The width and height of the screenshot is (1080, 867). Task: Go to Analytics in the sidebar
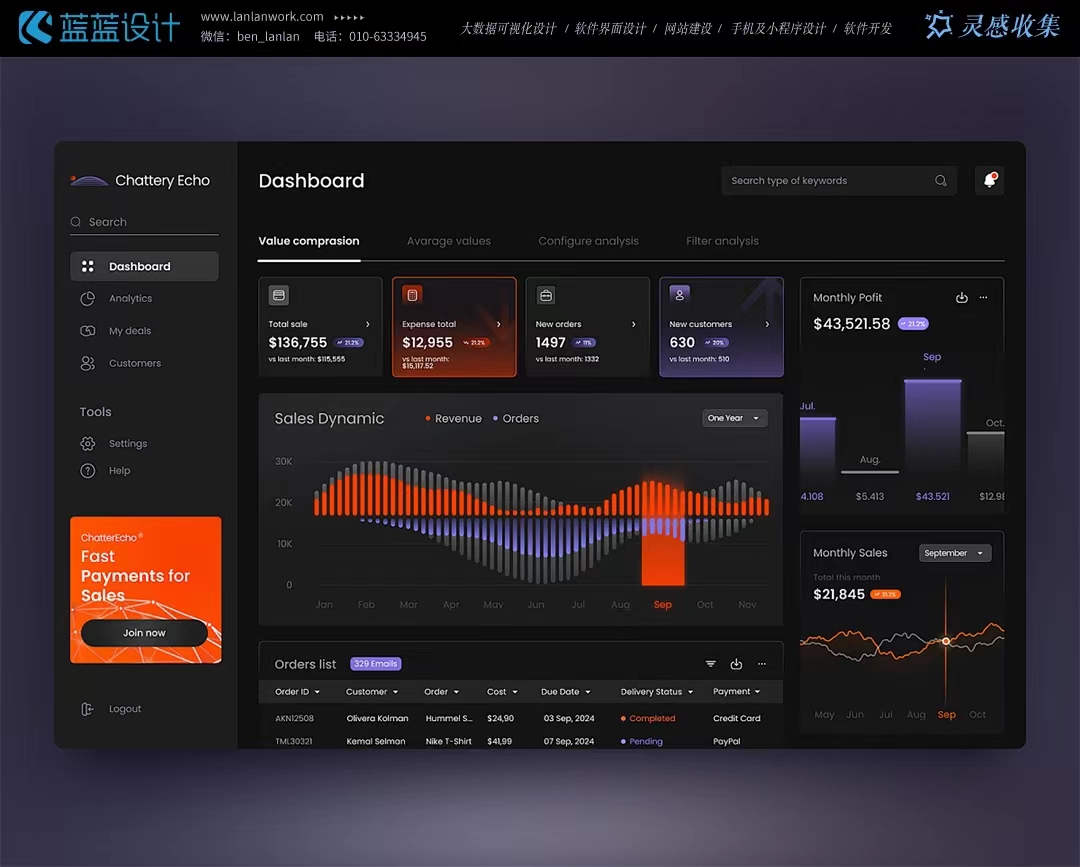pos(130,299)
